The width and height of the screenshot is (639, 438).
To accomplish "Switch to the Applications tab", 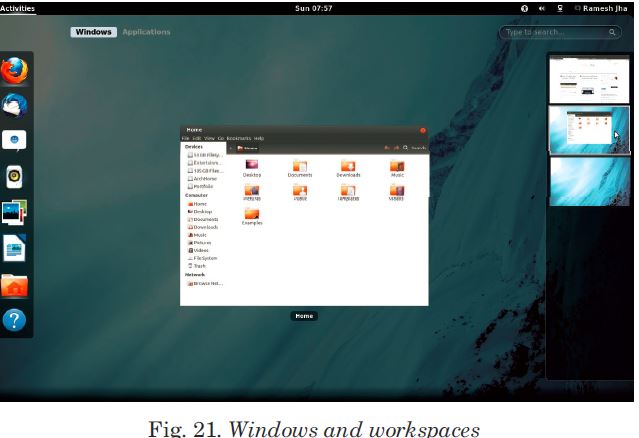I will [x=146, y=32].
